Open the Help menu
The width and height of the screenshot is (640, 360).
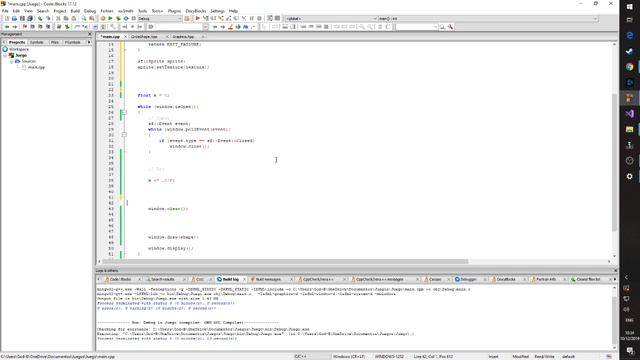point(233,11)
